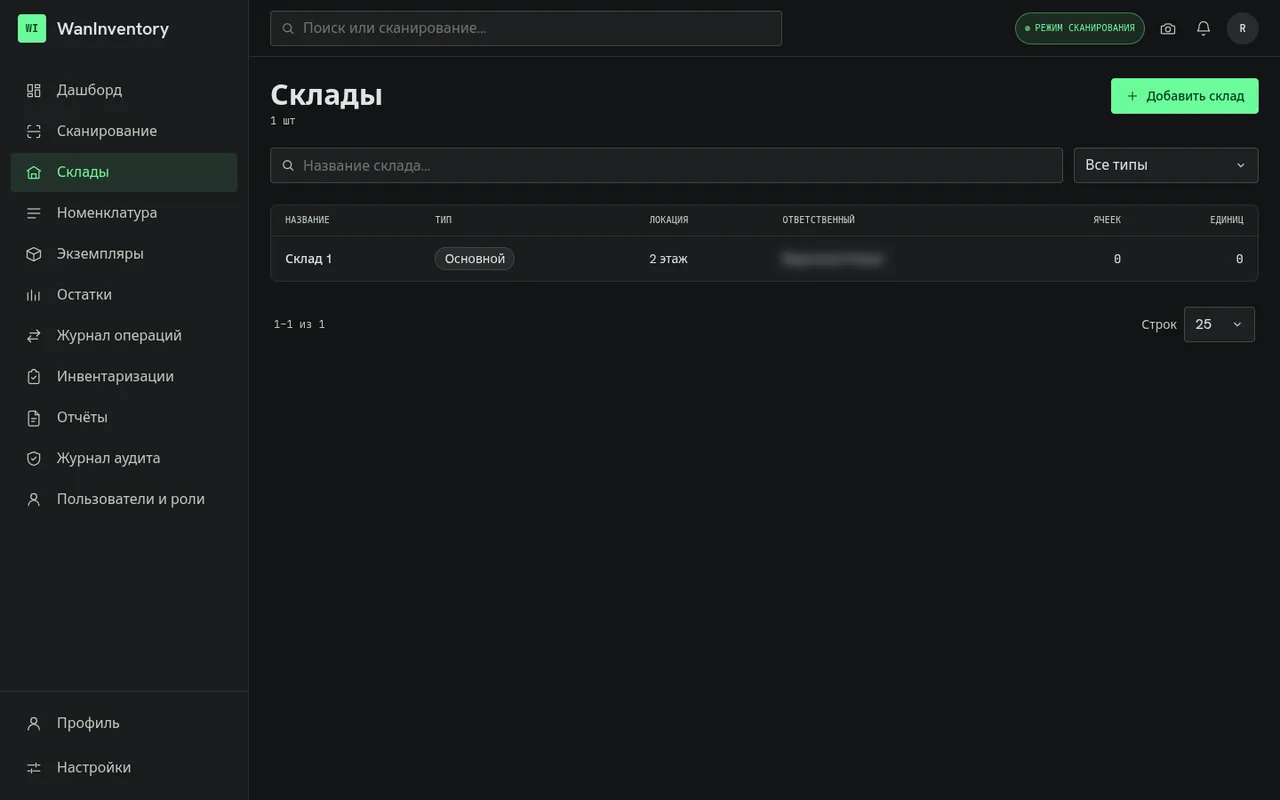This screenshot has height=800, width=1280.
Task: Click the 2 этаж location cell
Action: pos(669,259)
